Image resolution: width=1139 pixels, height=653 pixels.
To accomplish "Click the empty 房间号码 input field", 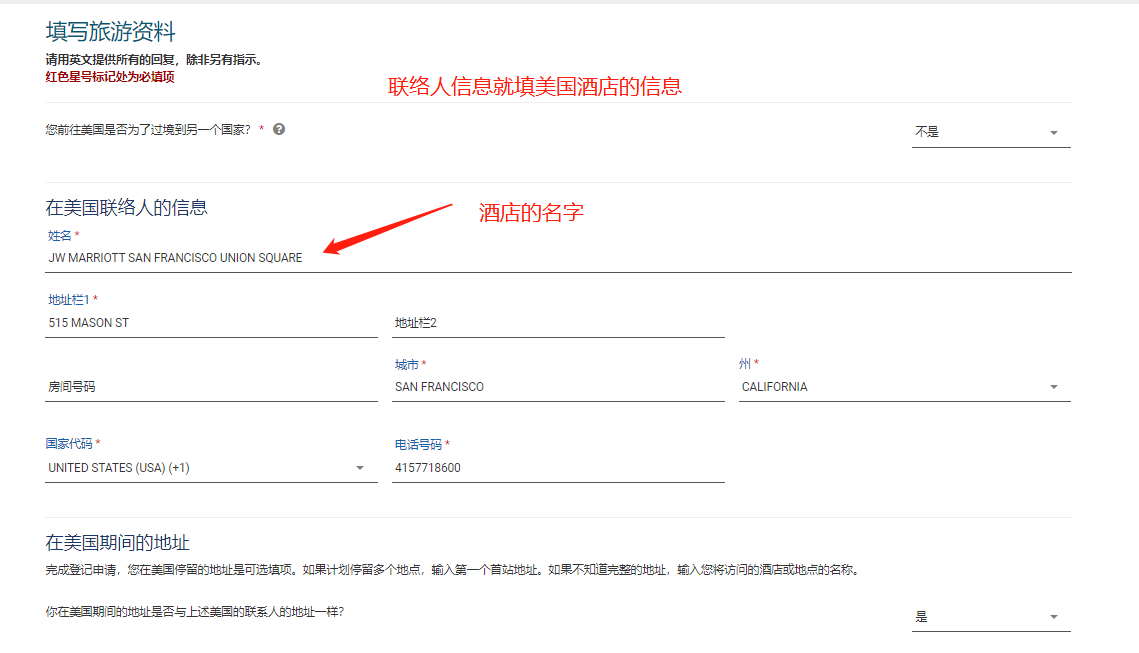I will [211, 386].
